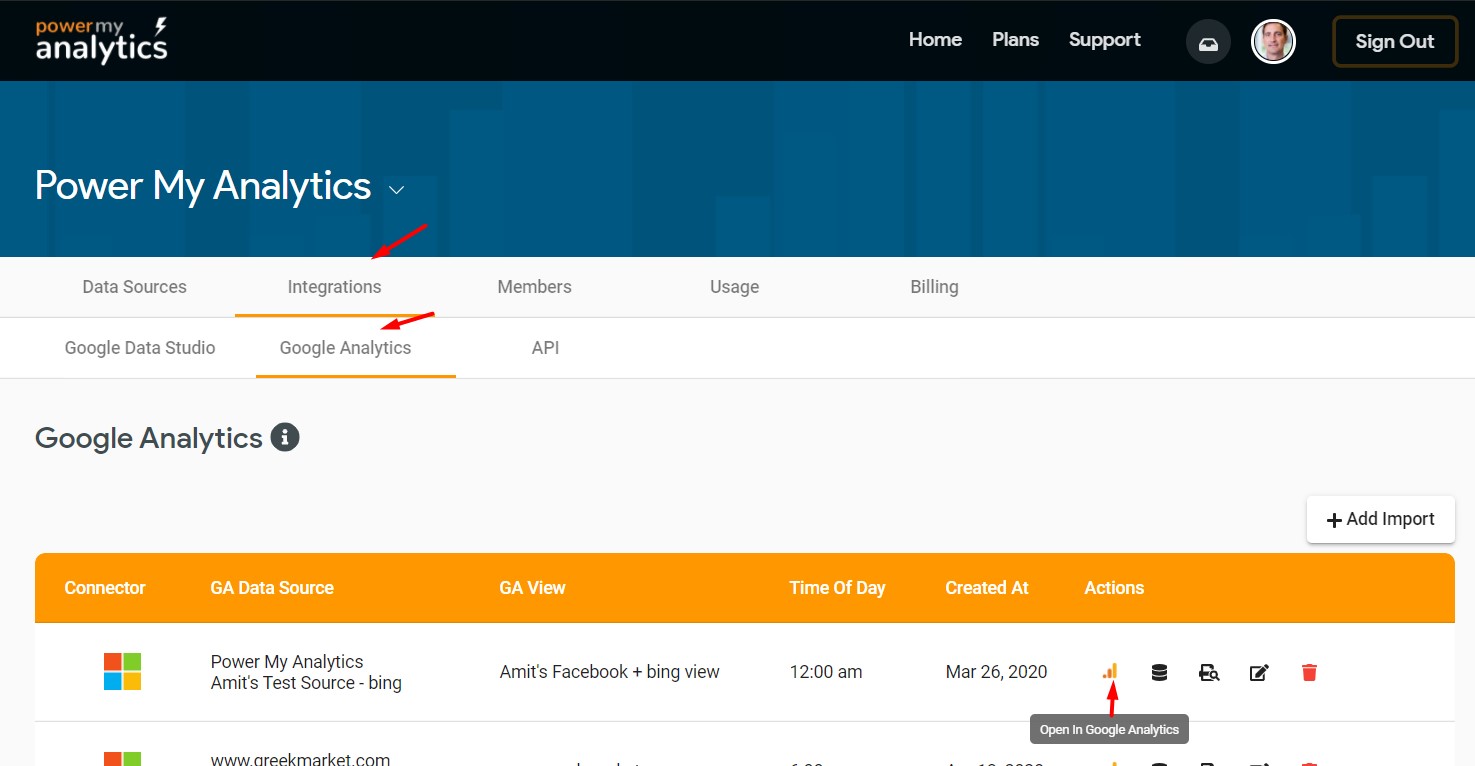Select the Integrations tab

335,287
